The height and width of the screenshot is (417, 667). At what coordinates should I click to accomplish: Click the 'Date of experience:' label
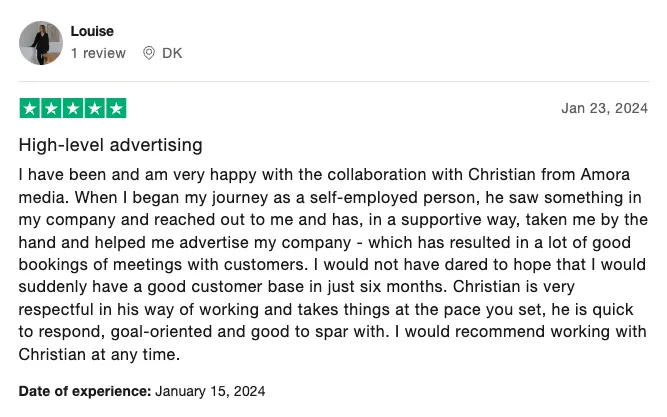(85, 391)
